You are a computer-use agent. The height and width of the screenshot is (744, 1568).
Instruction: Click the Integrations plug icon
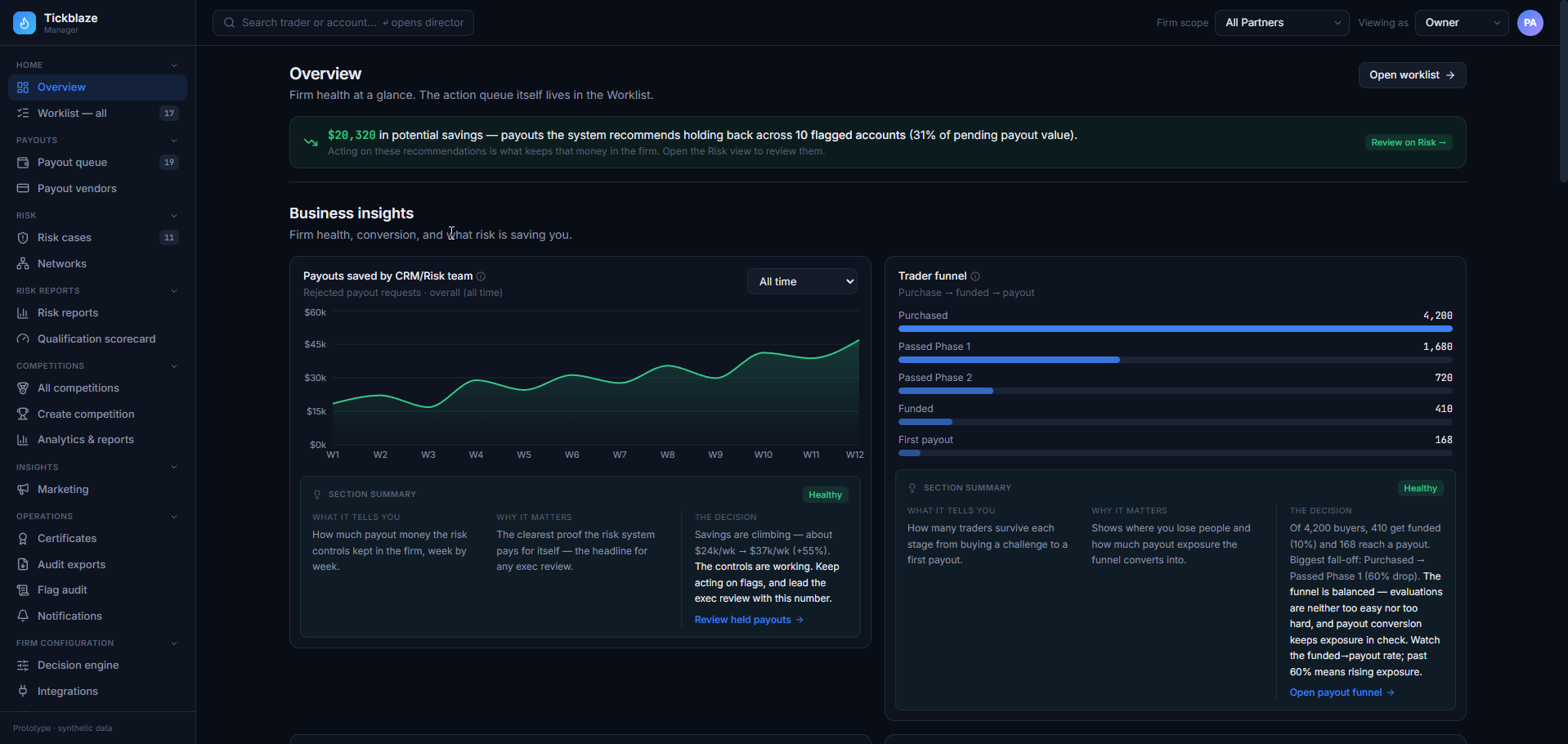pos(23,692)
